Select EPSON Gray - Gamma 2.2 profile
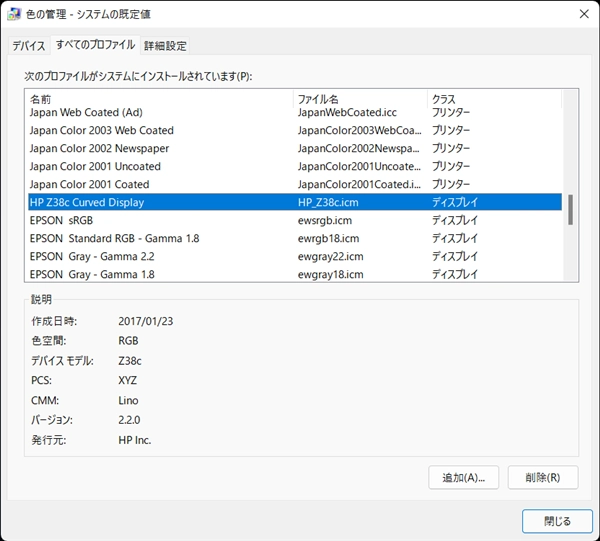 point(91,257)
